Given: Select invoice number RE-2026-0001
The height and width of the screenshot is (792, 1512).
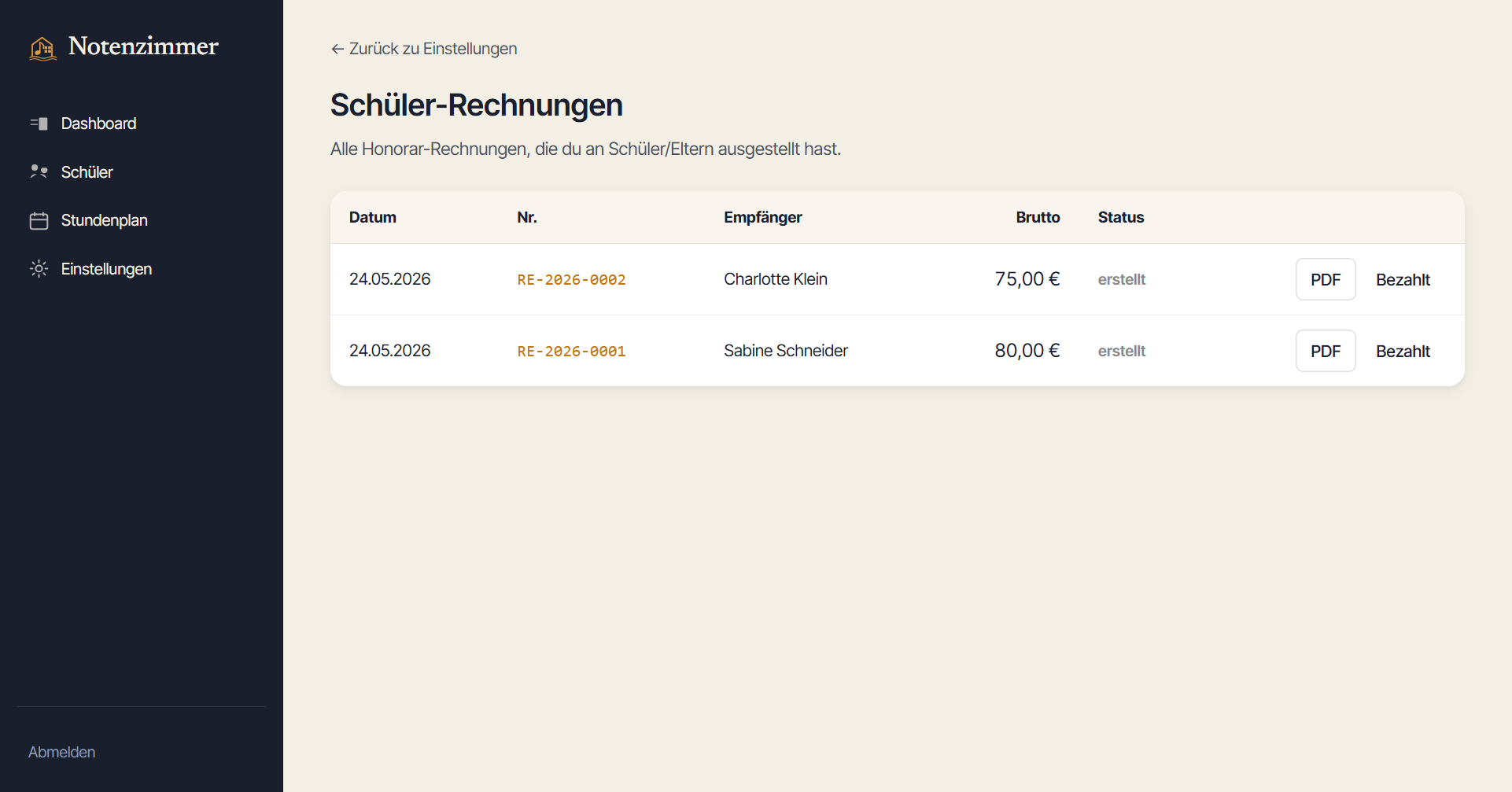Looking at the screenshot, I should pos(571,351).
